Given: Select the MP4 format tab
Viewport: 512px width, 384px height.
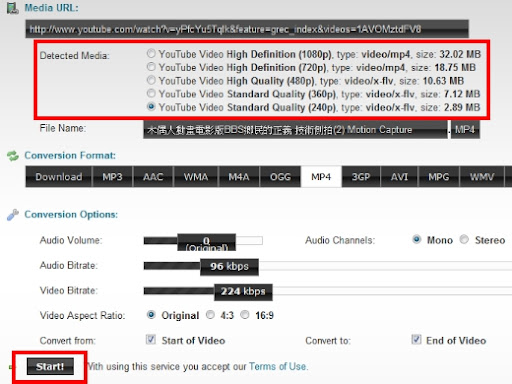Looking at the screenshot, I should pyautogui.click(x=321, y=177).
